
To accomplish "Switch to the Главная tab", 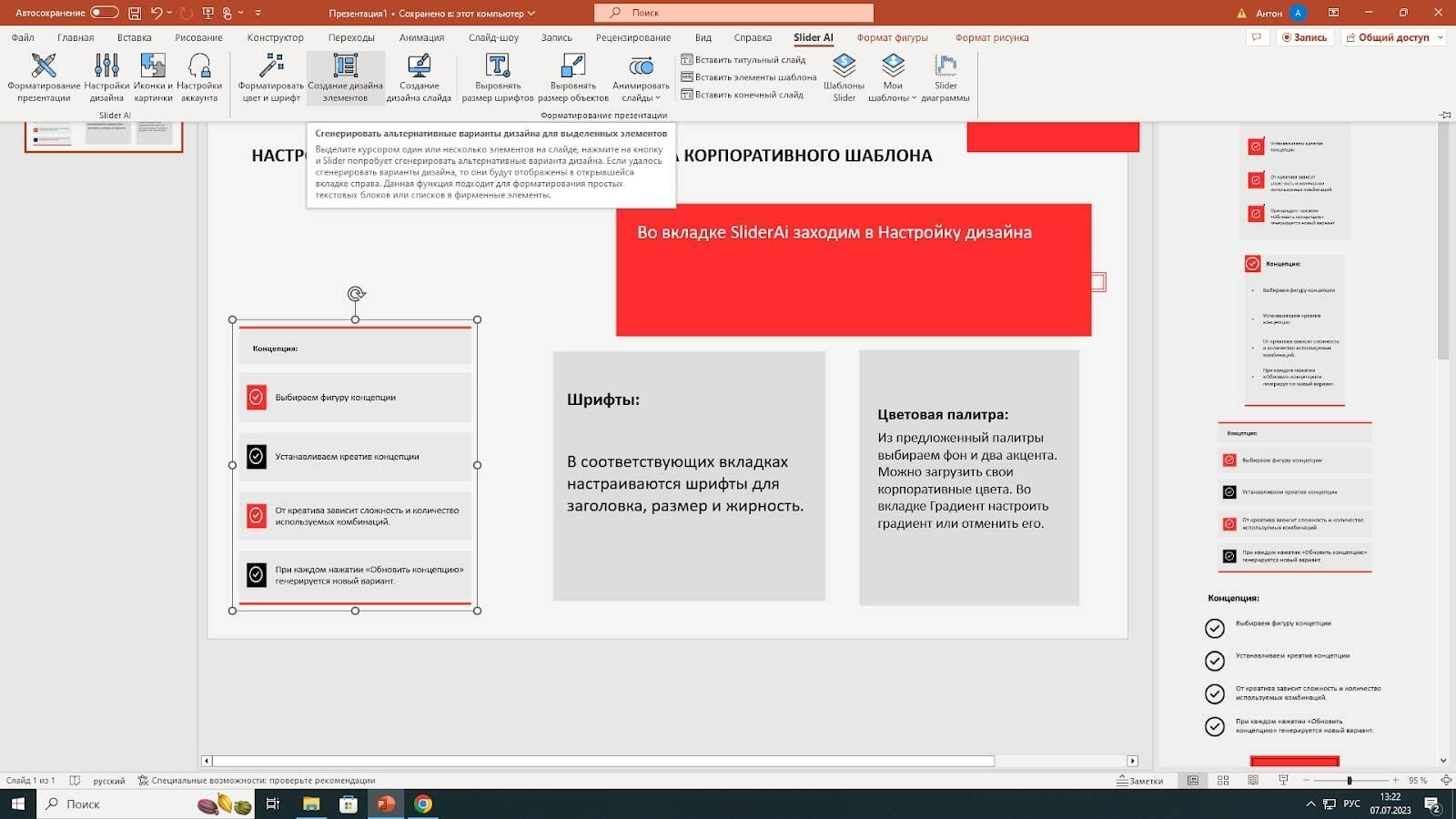I will pos(76,37).
